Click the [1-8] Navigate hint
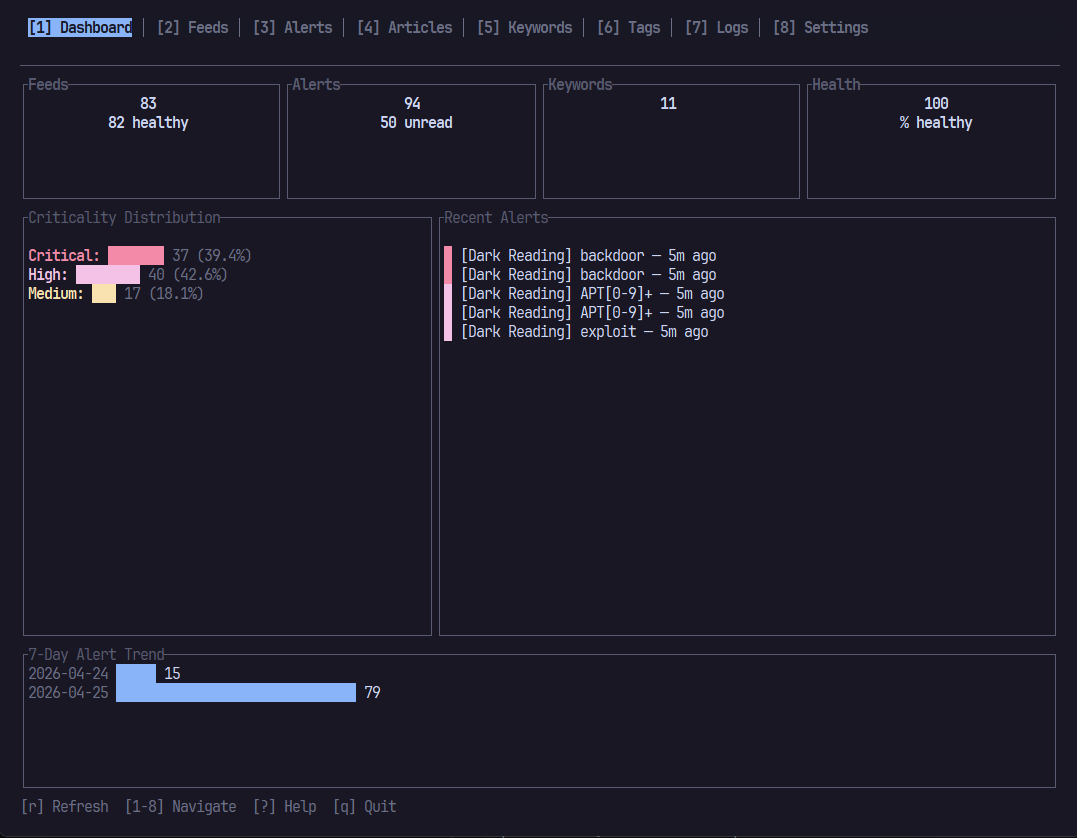The width and height of the screenshot is (1077, 838). point(181,806)
